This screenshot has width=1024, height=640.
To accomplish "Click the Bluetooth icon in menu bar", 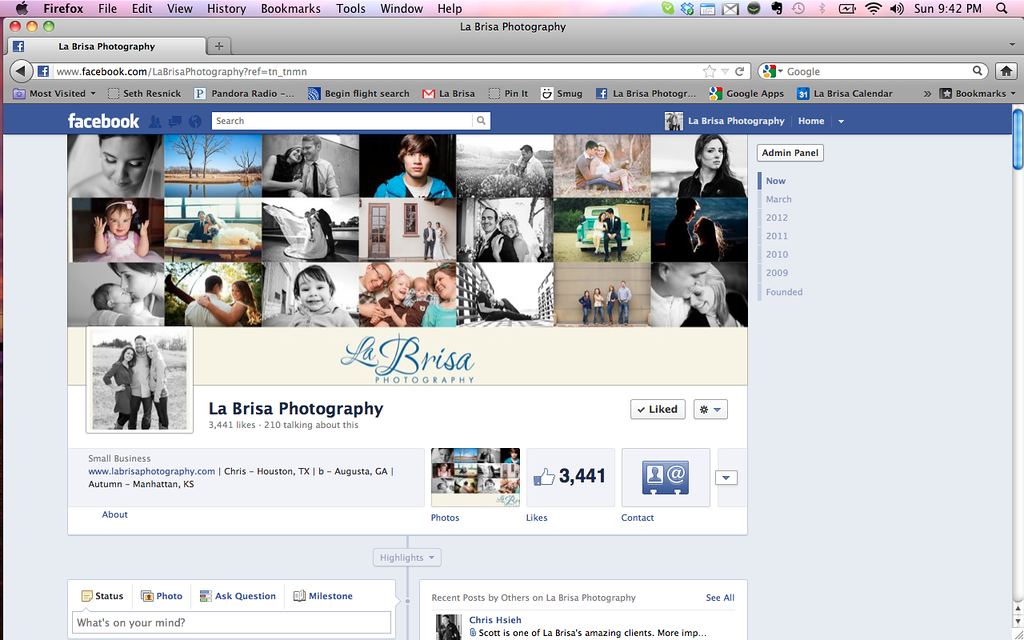I will 822,8.
